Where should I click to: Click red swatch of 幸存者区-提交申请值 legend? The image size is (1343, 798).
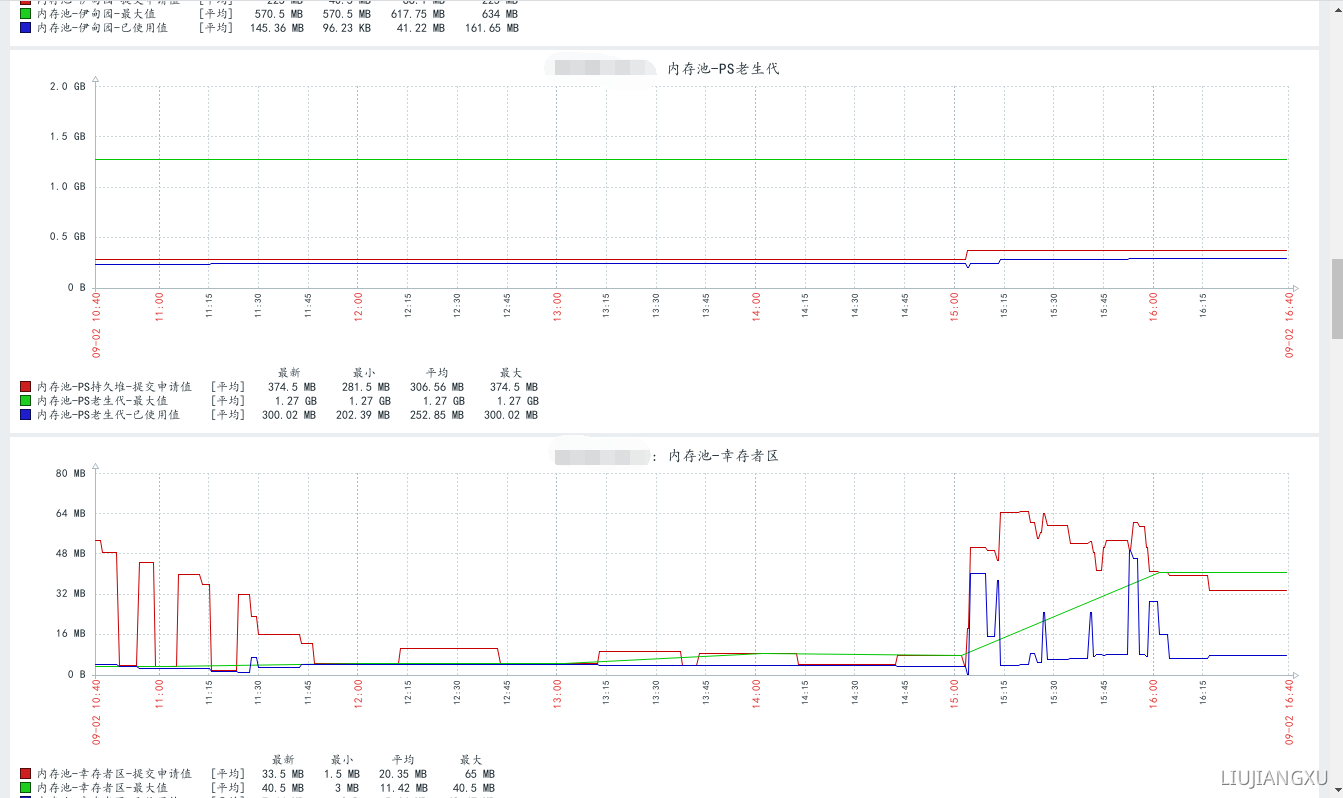click(25, 774)
